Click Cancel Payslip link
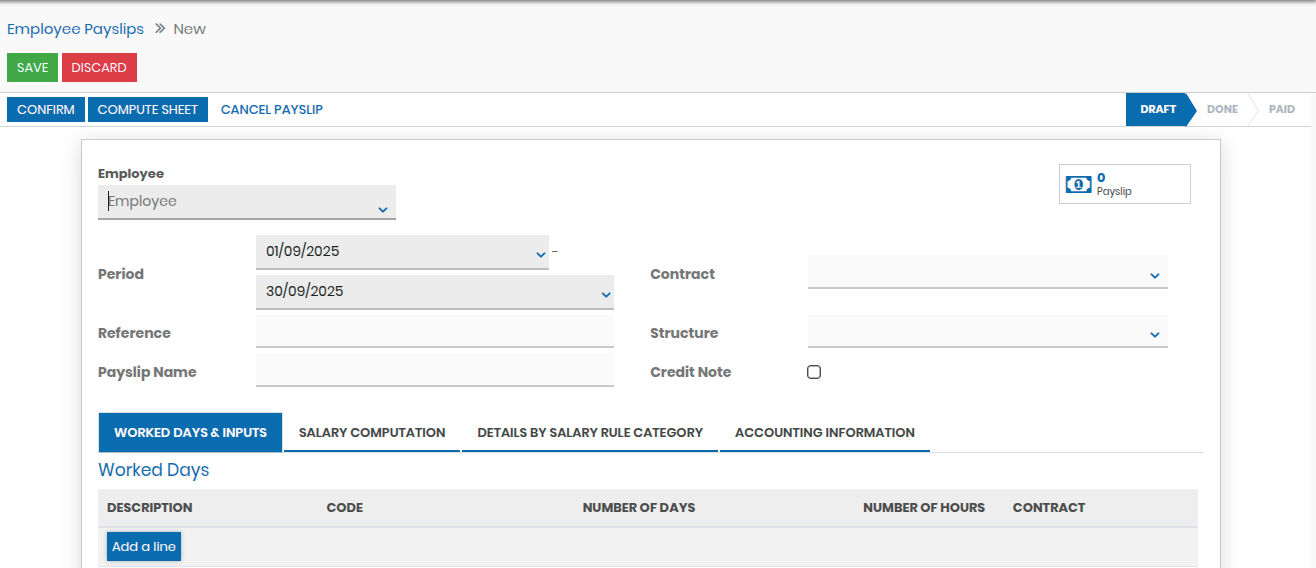Screen dimensions: 1316x568 tap(272, 110)
